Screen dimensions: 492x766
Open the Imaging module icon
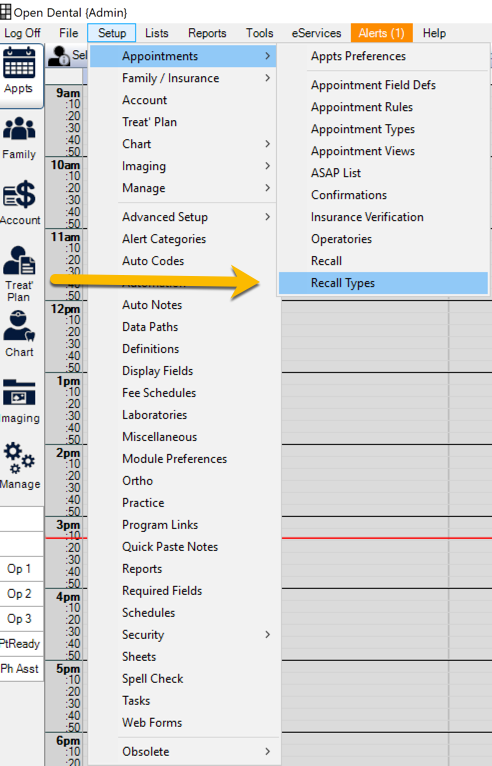(19, 392)
